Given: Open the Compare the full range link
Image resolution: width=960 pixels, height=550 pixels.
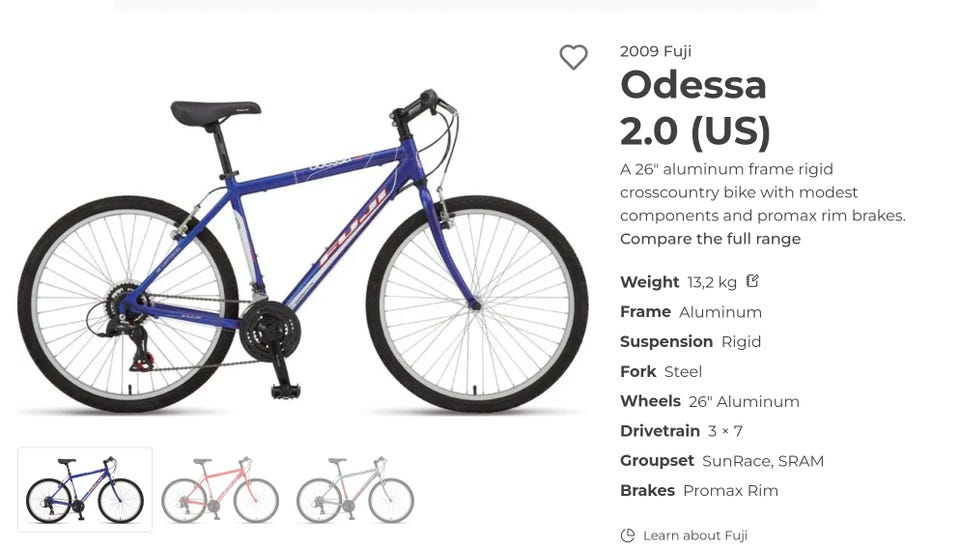Looking at the screenshot, I should (x=710, y=239).
